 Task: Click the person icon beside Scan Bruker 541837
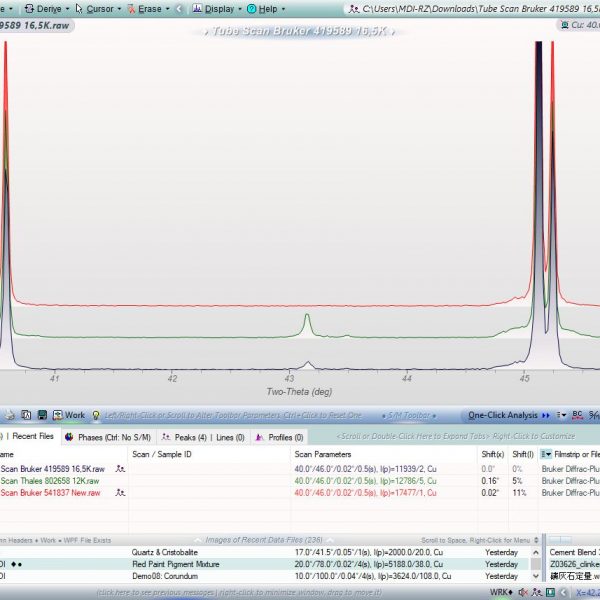(120, 492)
